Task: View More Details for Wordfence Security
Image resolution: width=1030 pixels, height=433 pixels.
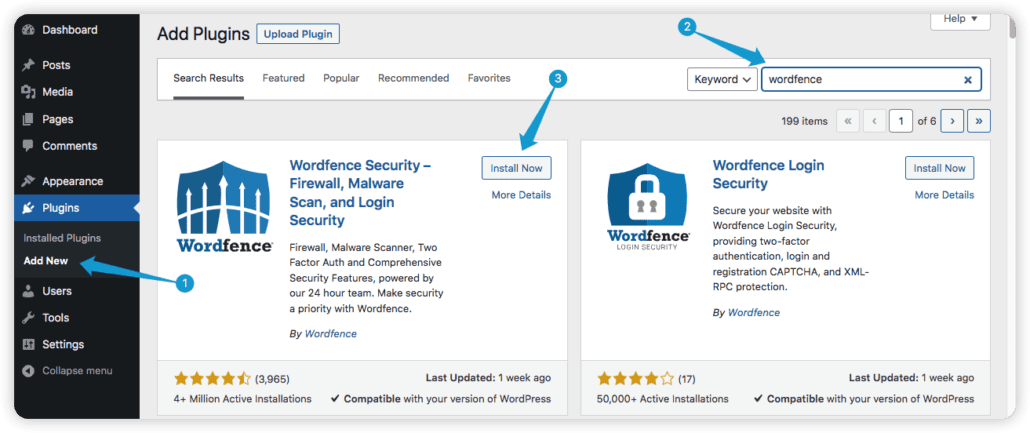Action: pos(521,195)
